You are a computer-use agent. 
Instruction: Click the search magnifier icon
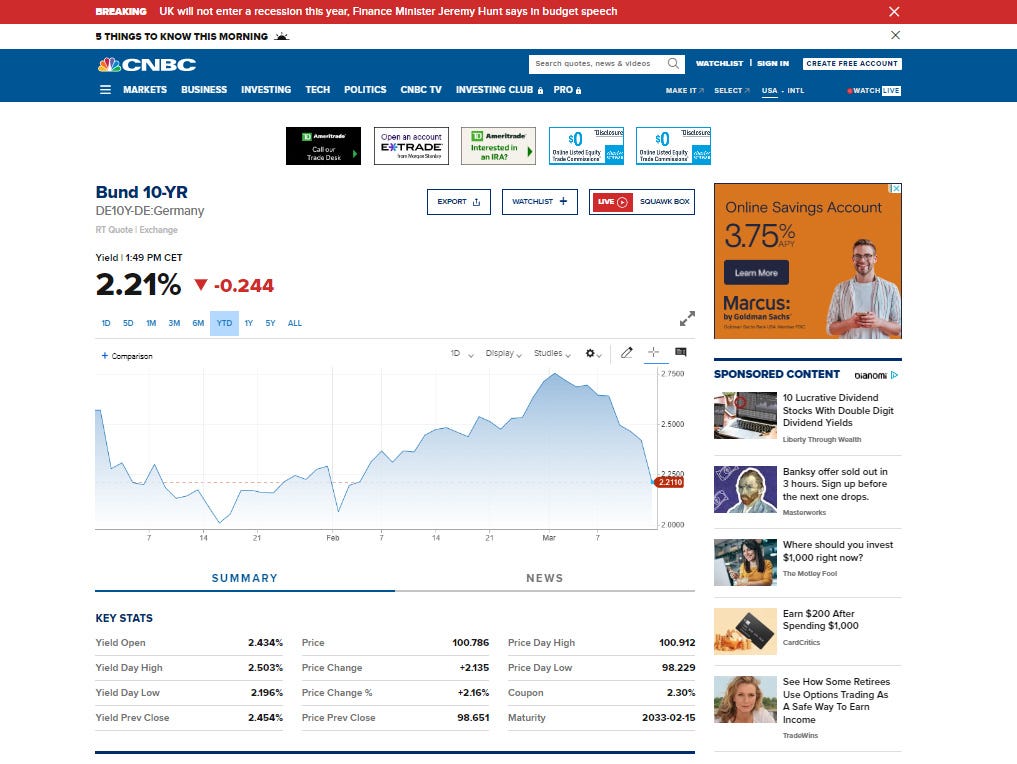pos(673,64)
